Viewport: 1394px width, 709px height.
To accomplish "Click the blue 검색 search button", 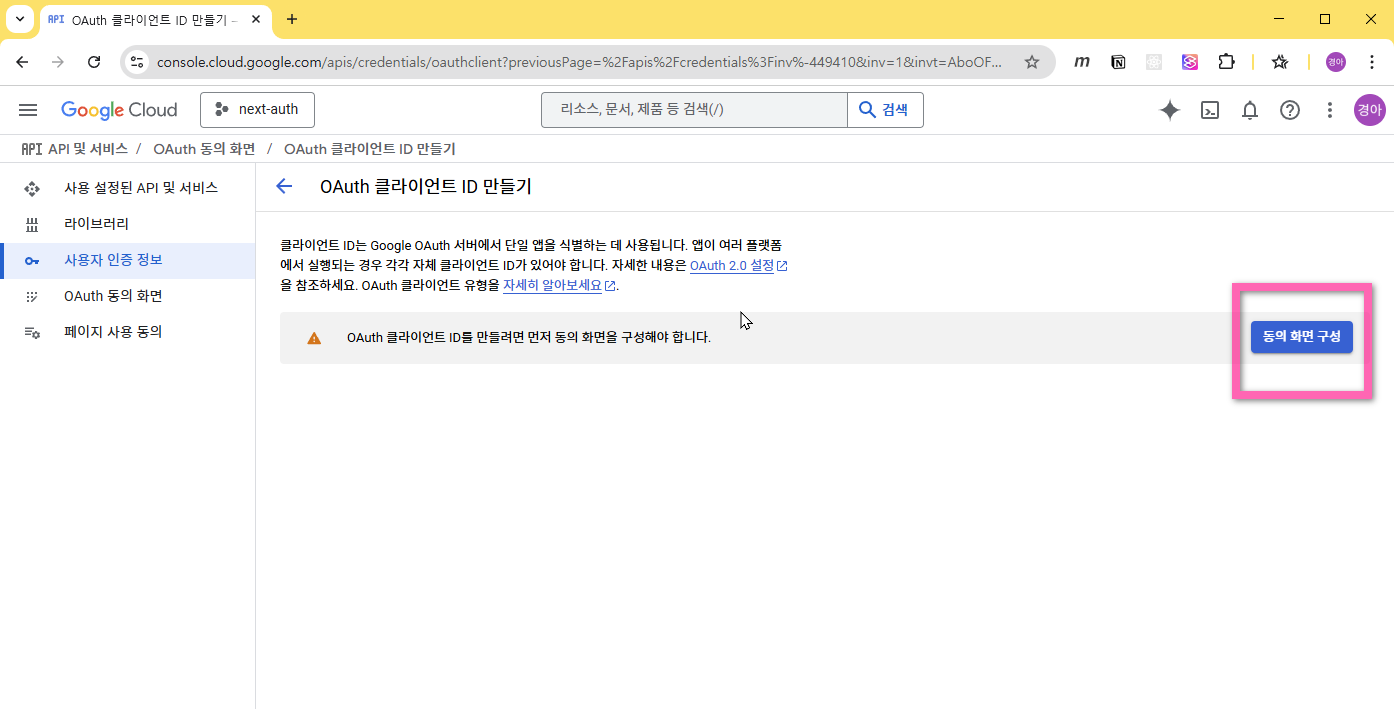I will [x=885, y=110].
